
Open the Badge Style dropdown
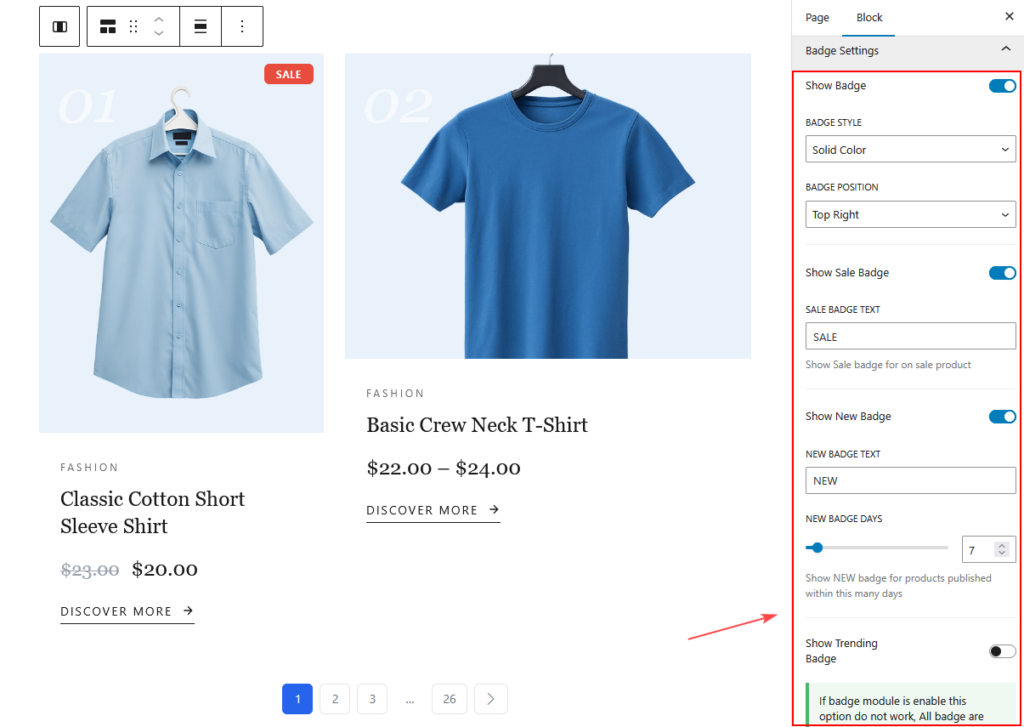coord(910,150)
